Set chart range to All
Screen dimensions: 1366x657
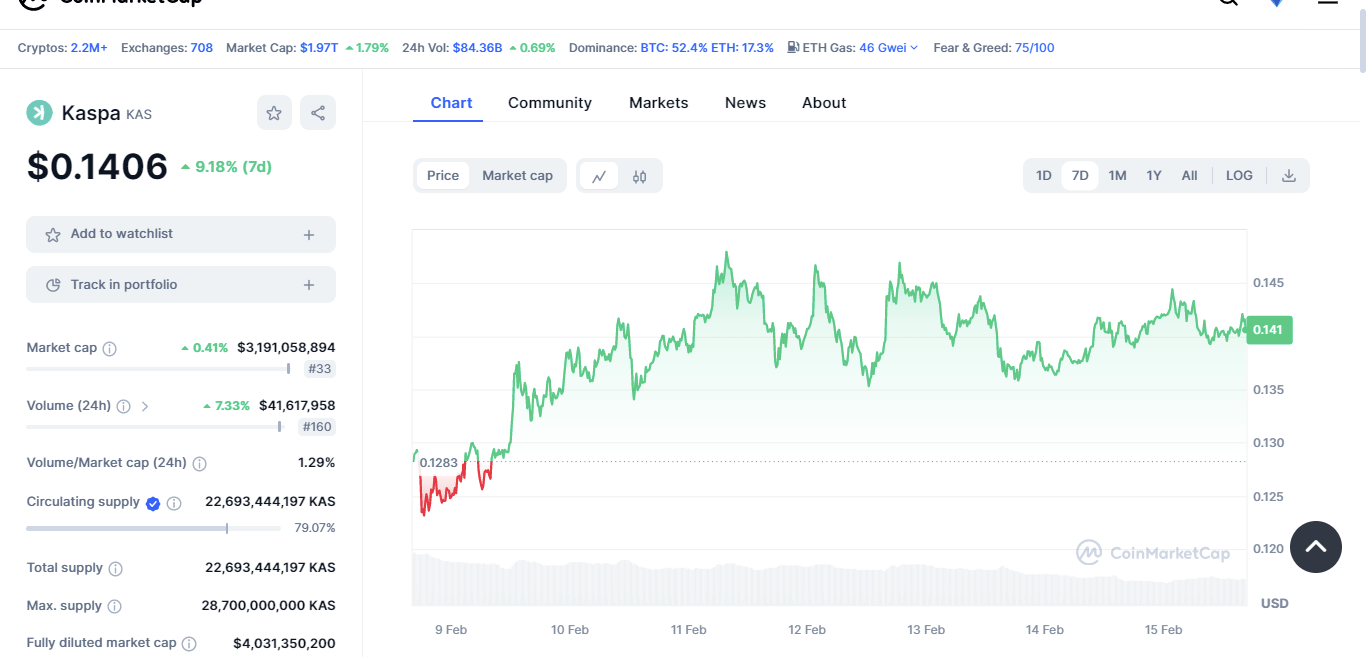coord(1189,176)
